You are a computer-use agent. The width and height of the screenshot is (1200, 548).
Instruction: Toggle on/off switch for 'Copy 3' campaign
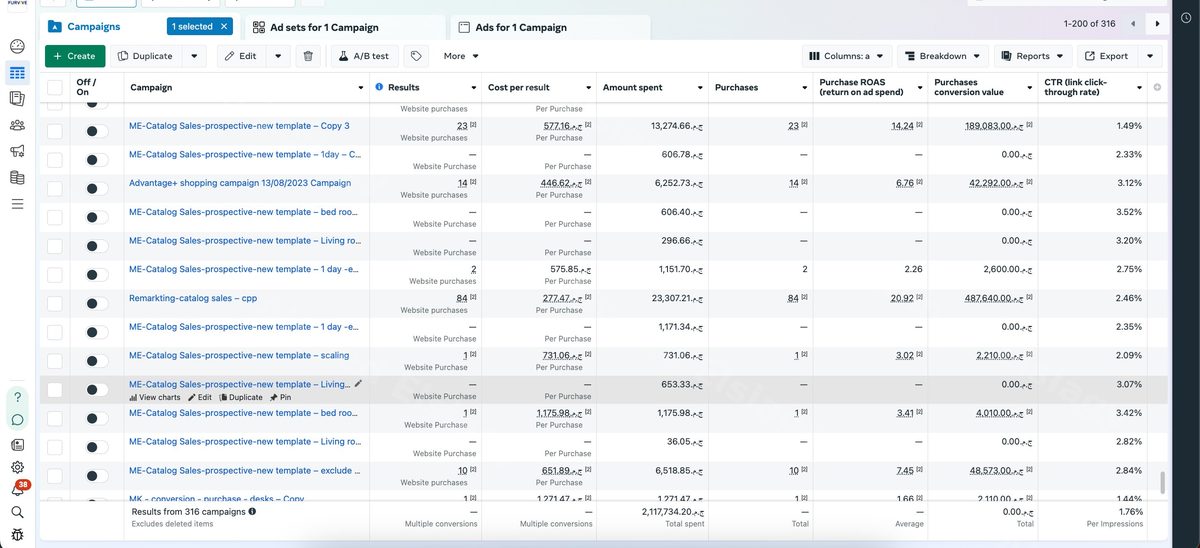coord(97,131)
